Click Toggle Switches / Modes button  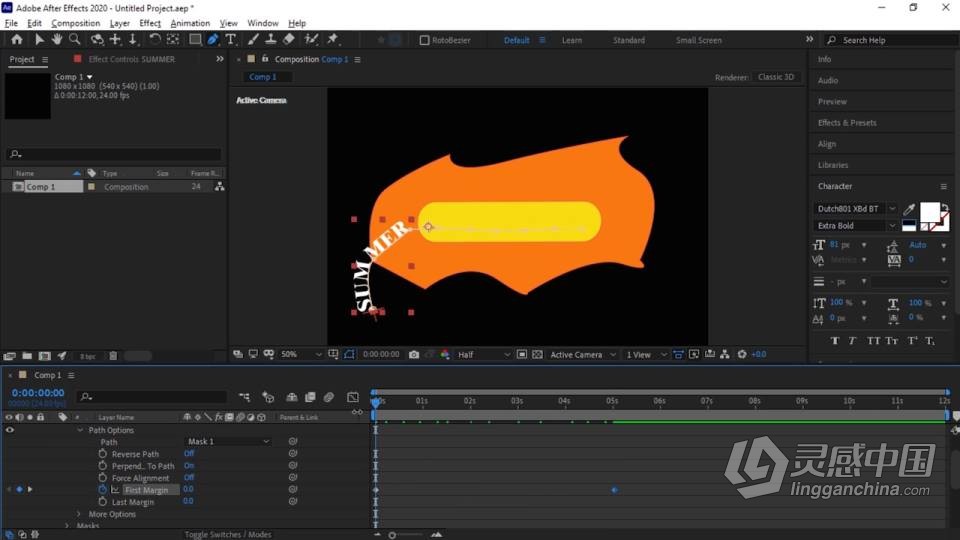pos(228,534)
